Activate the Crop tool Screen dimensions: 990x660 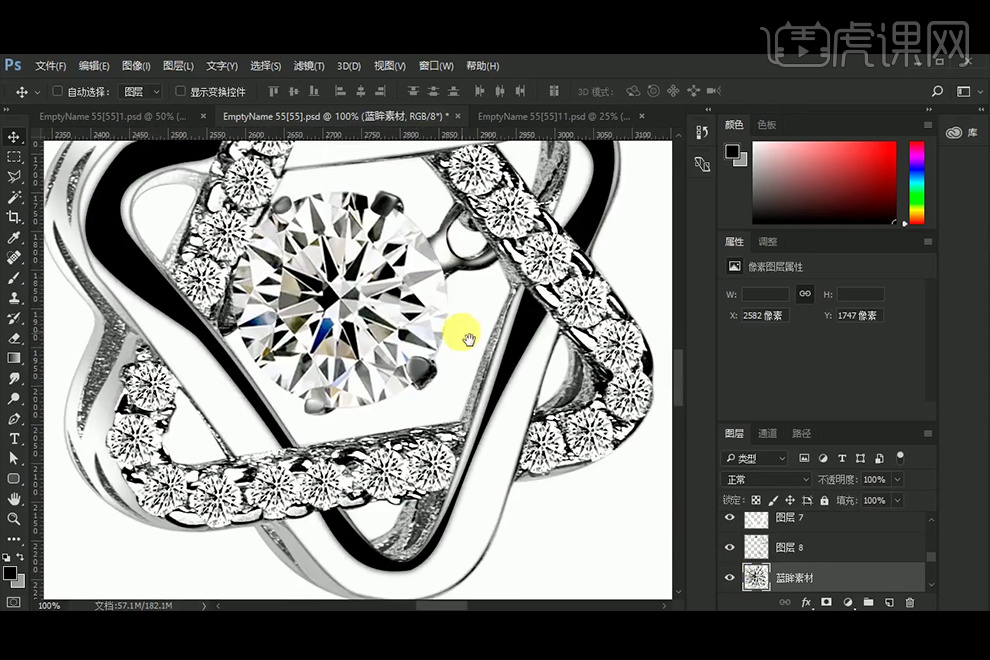(13, 217)
